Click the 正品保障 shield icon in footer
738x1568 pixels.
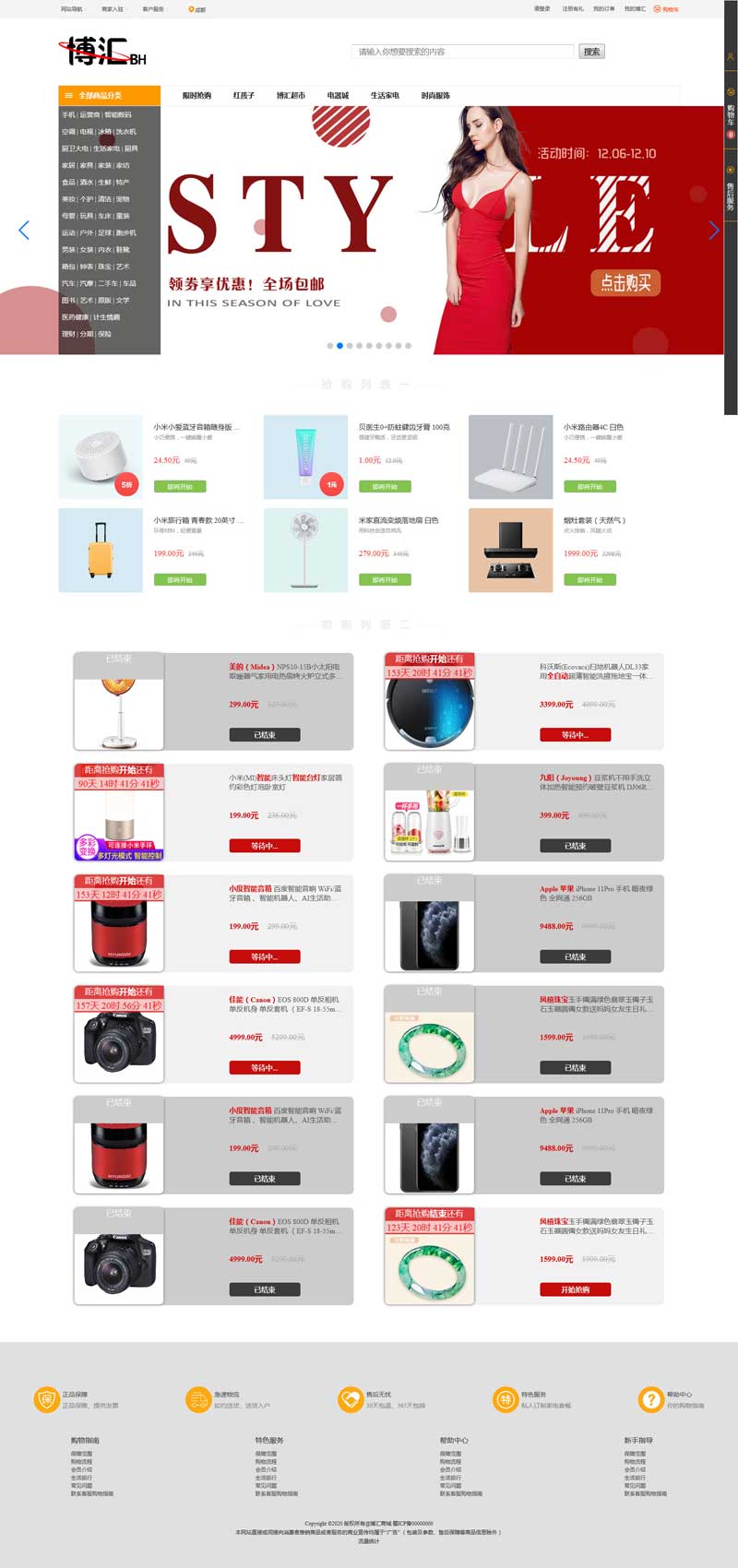click(x=46, y=1399)
